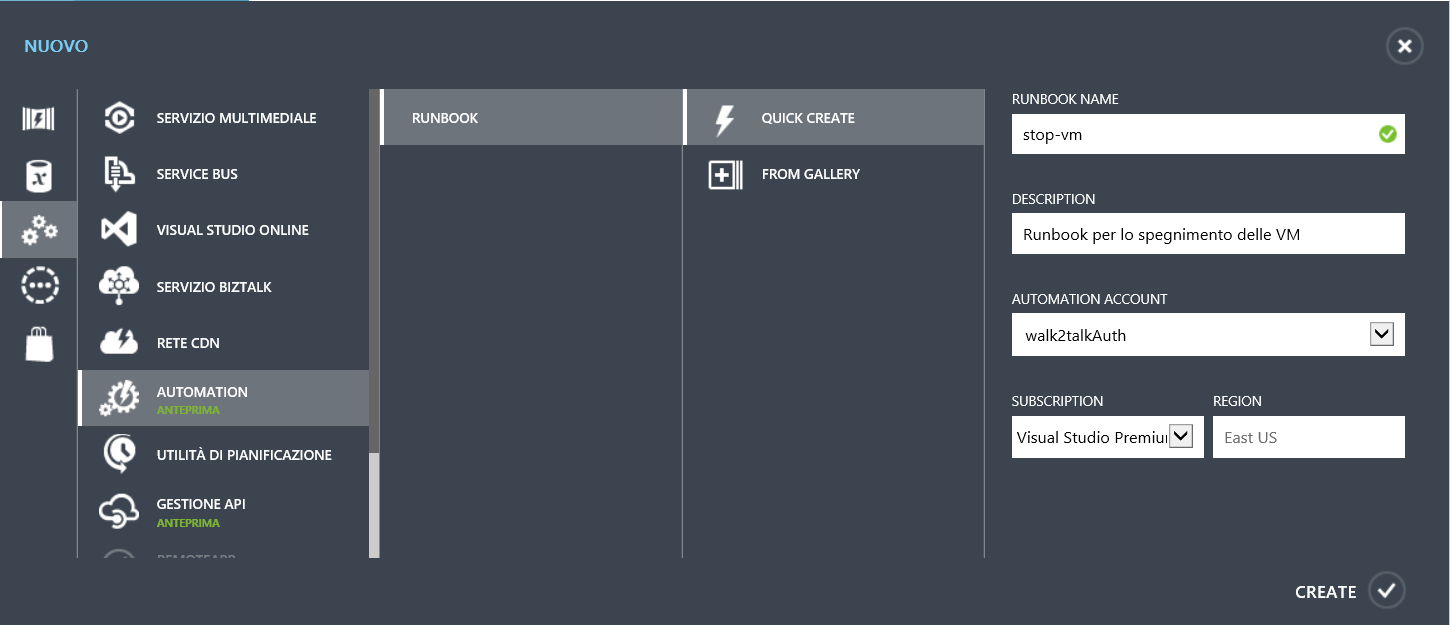Select the Automation Anteprima entry
Screen dimensions: 1450x625
click(x=223, y=398)
